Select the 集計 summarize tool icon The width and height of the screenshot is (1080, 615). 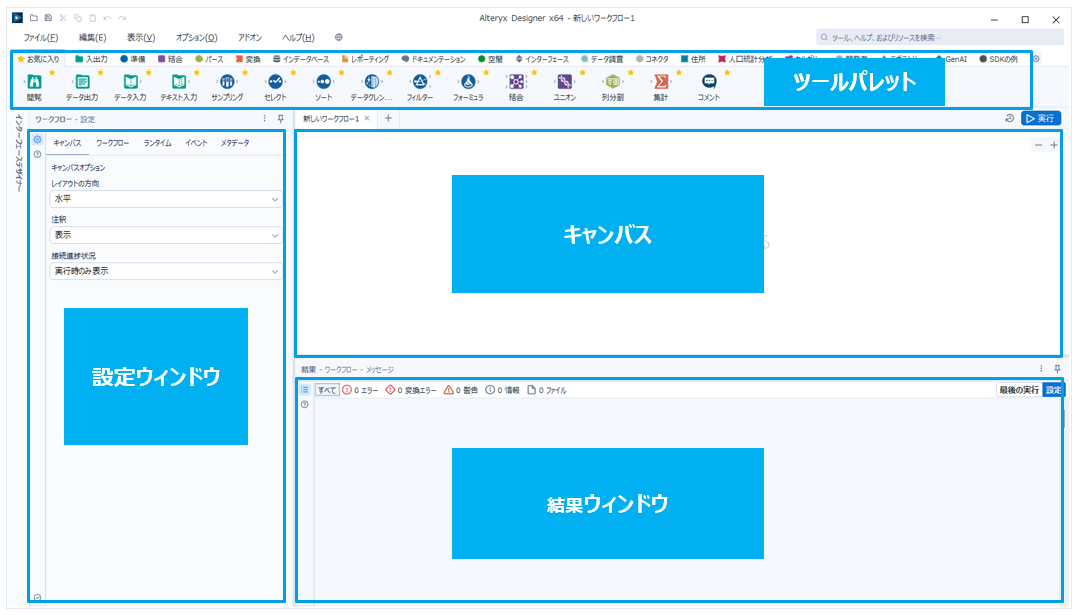point(661,82)
